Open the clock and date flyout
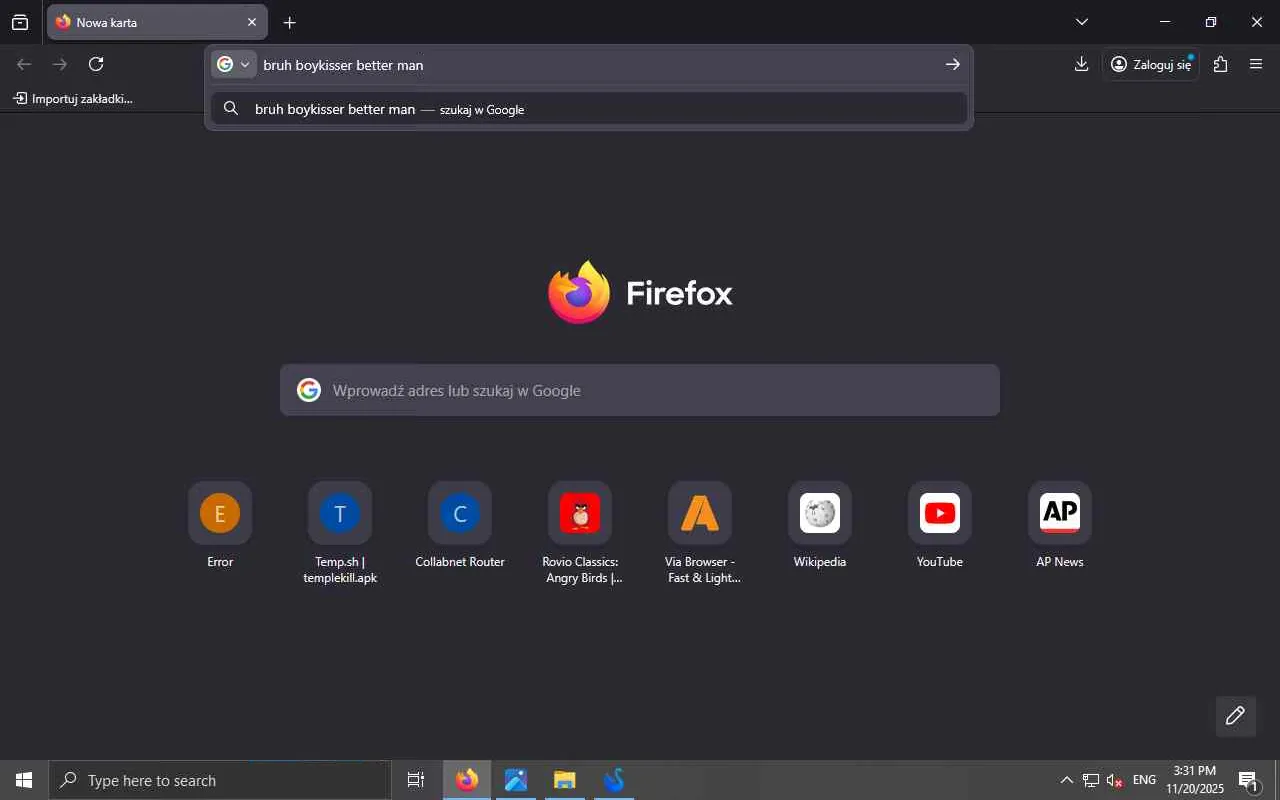The image size is (1280, 800). click(1195, 780)
